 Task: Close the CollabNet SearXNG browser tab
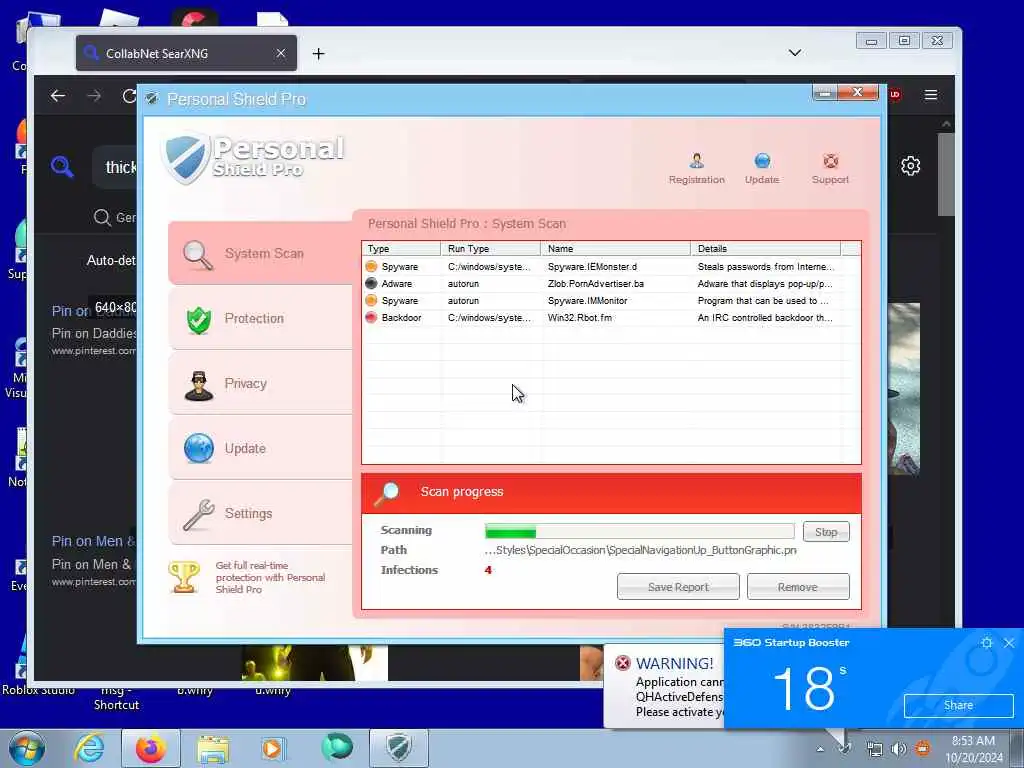tap(281, 53)
